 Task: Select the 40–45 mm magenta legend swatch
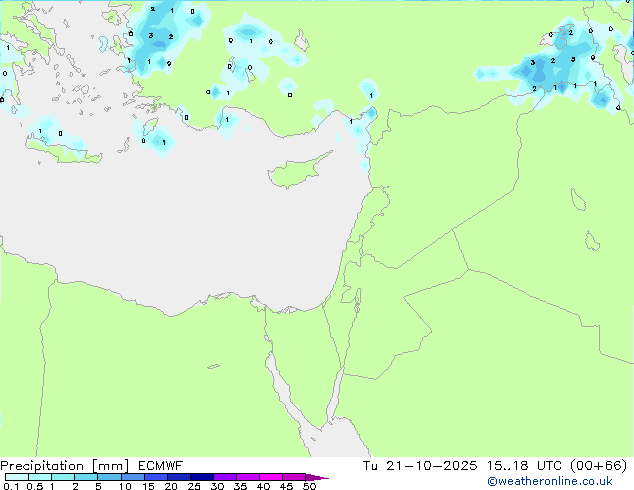tap(271, 477)
